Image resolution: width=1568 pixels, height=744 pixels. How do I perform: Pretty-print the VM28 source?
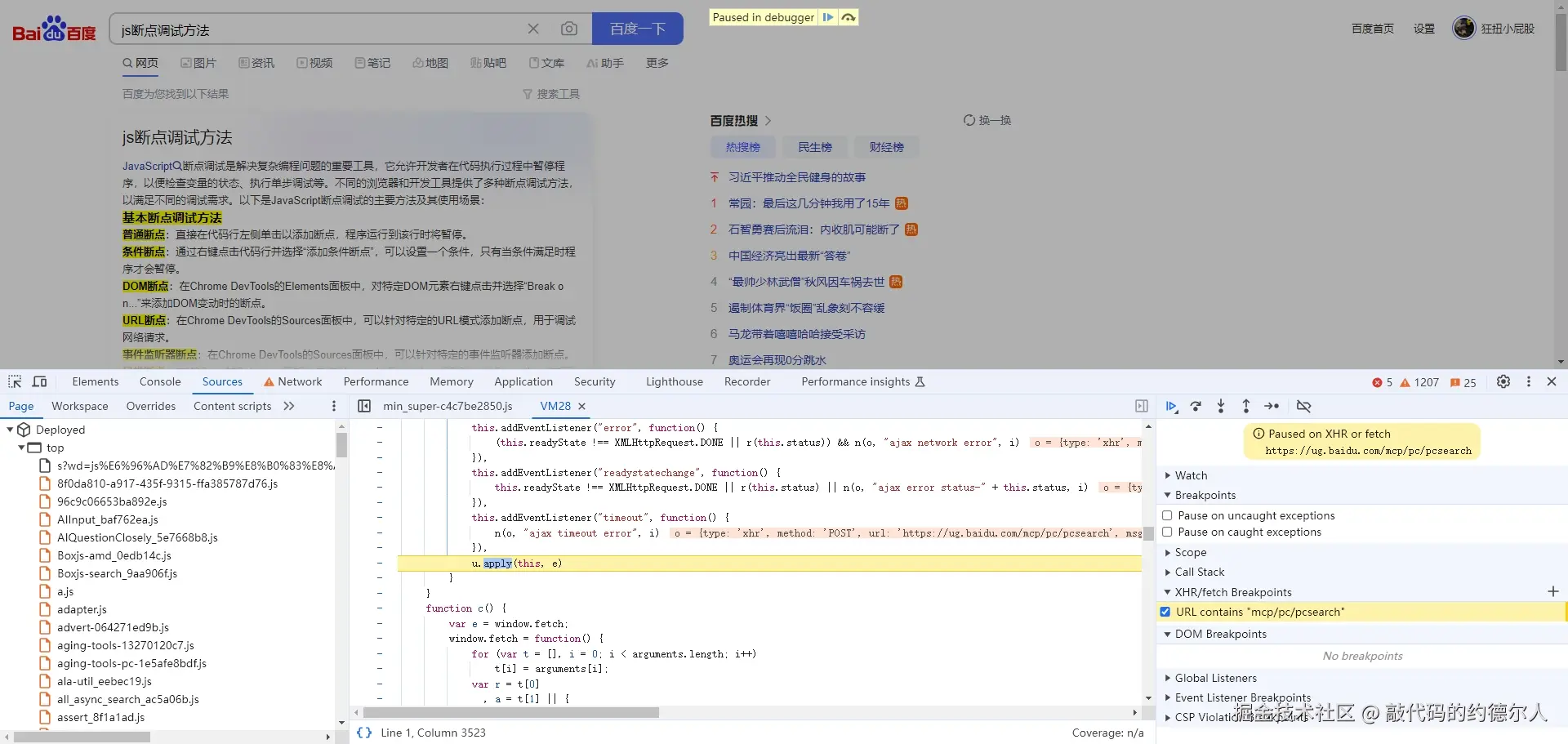coord(364,733)
